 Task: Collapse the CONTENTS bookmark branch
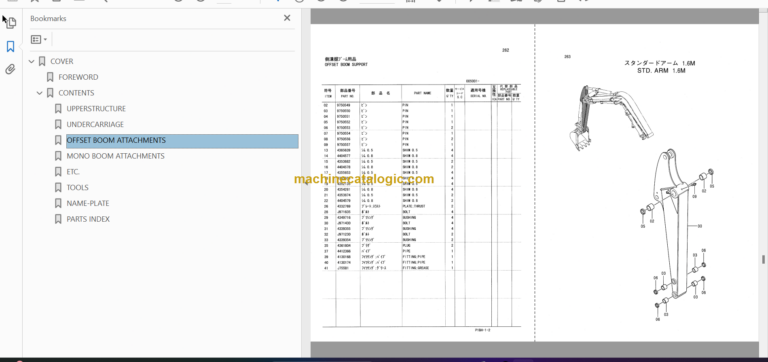pos(40,93)
